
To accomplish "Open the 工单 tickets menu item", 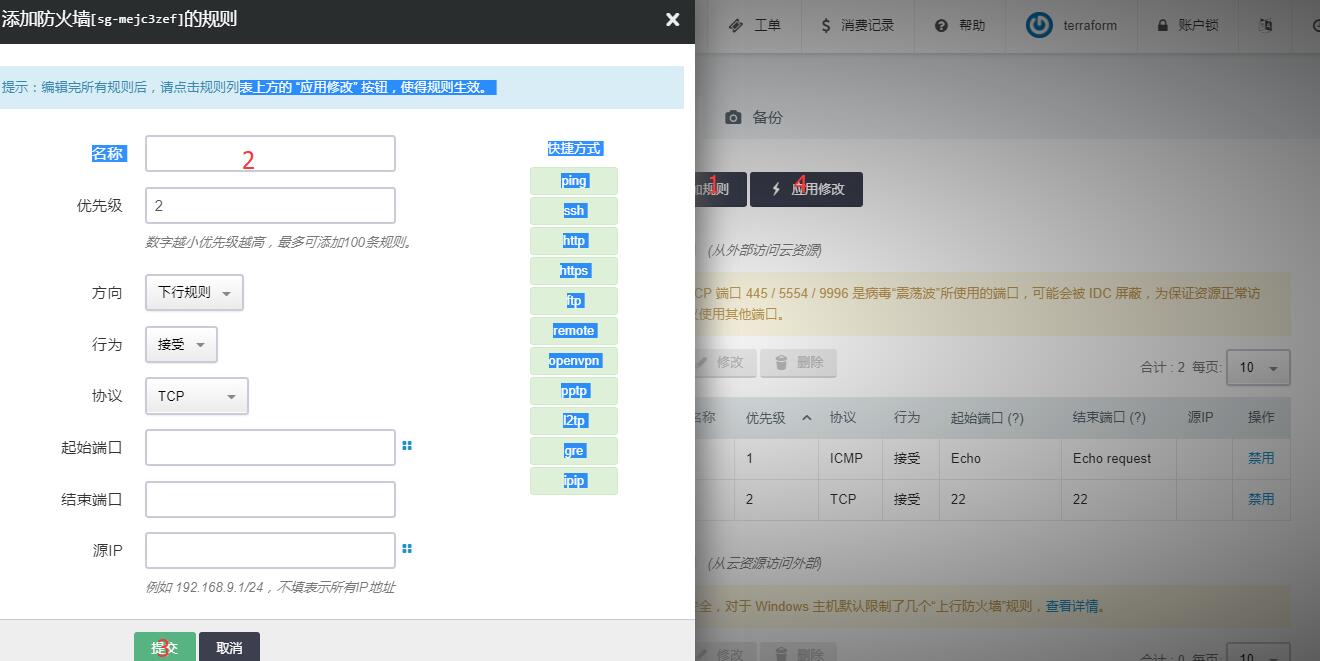I will tap(755, 26).
